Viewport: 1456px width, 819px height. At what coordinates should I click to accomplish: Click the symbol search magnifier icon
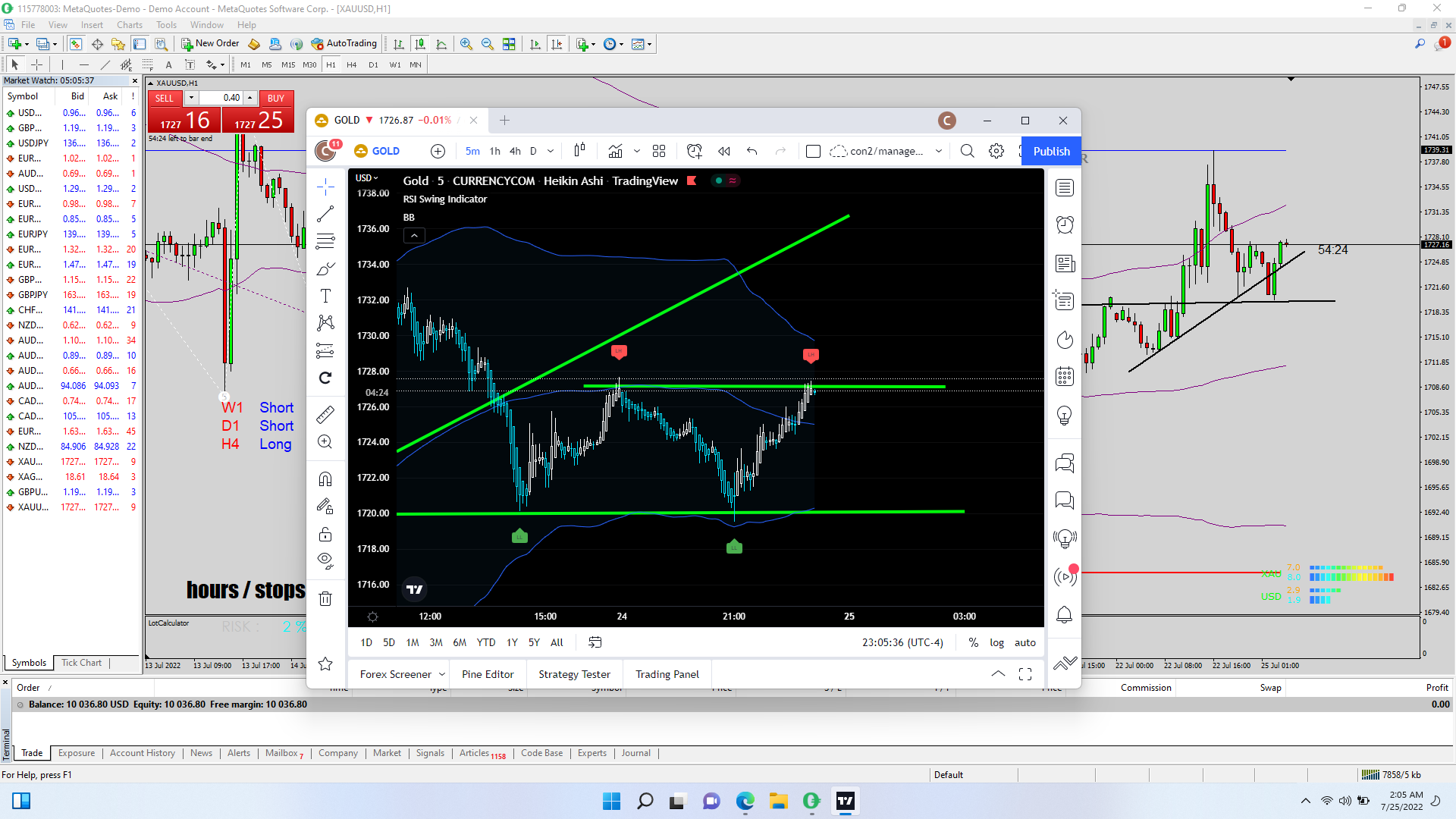[967, 151]
